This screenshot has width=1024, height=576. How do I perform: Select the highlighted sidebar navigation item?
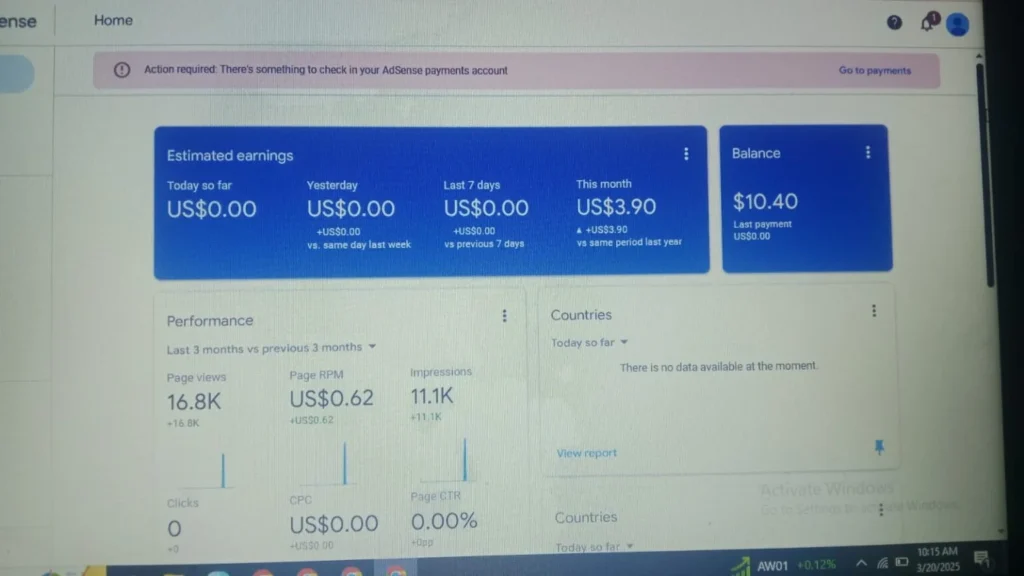(x=16, y=75)
